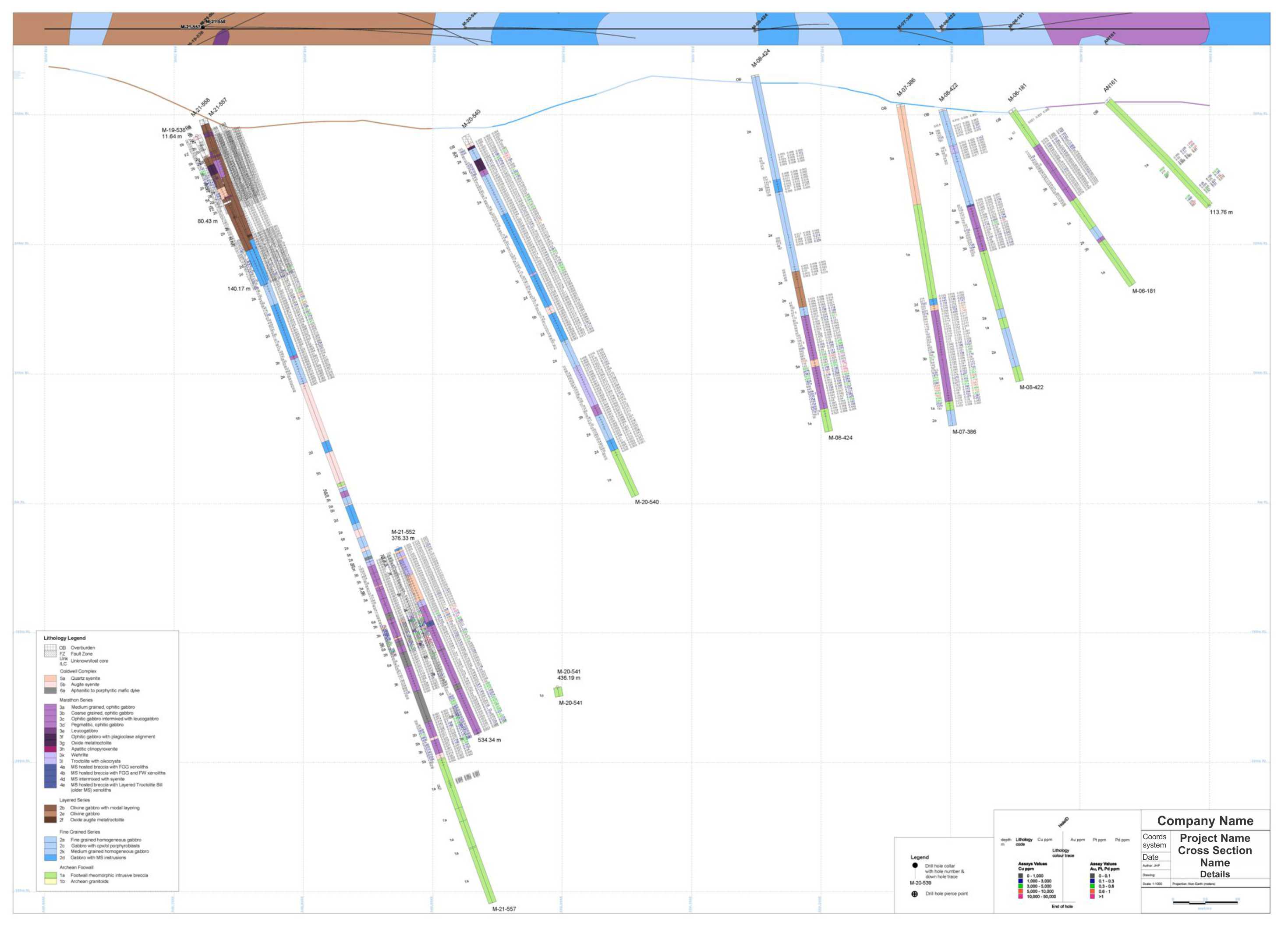
Task: Select the drill hole collar symbol in the Legend
Action: [916, 866]
